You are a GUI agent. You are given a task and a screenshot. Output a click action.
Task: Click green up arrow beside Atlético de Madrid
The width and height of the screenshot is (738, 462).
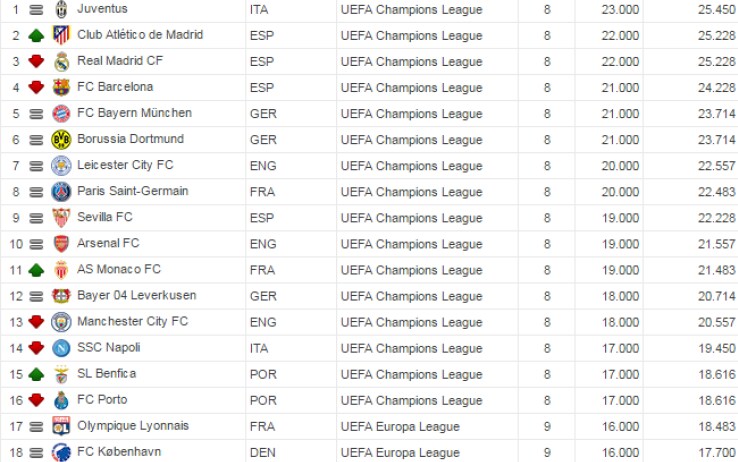tap(36, 36)
